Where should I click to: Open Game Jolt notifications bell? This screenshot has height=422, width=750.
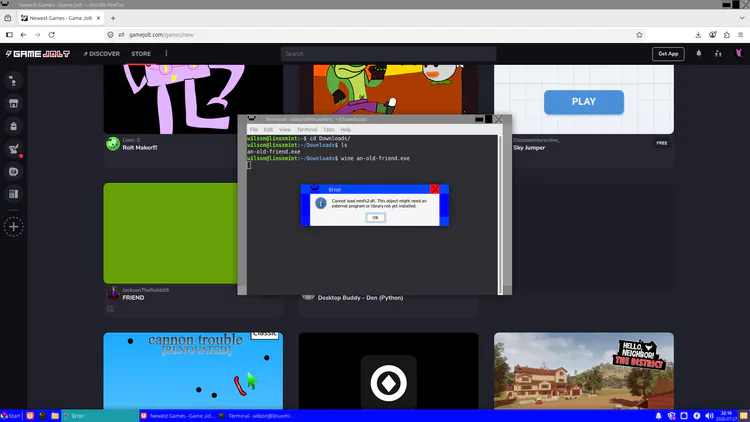699,54
